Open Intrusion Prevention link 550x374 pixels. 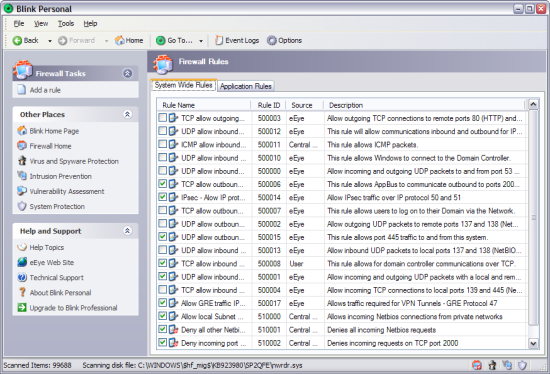coord(60,176)
